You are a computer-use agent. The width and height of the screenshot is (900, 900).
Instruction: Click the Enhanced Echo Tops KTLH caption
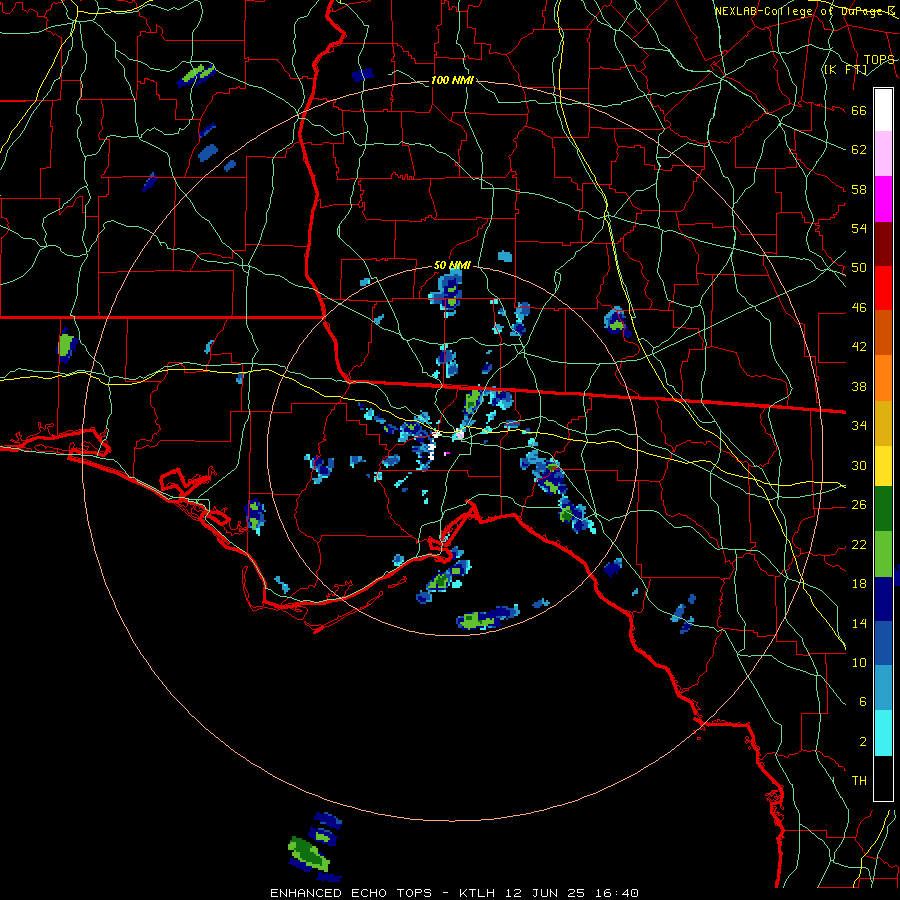(454, 893)
